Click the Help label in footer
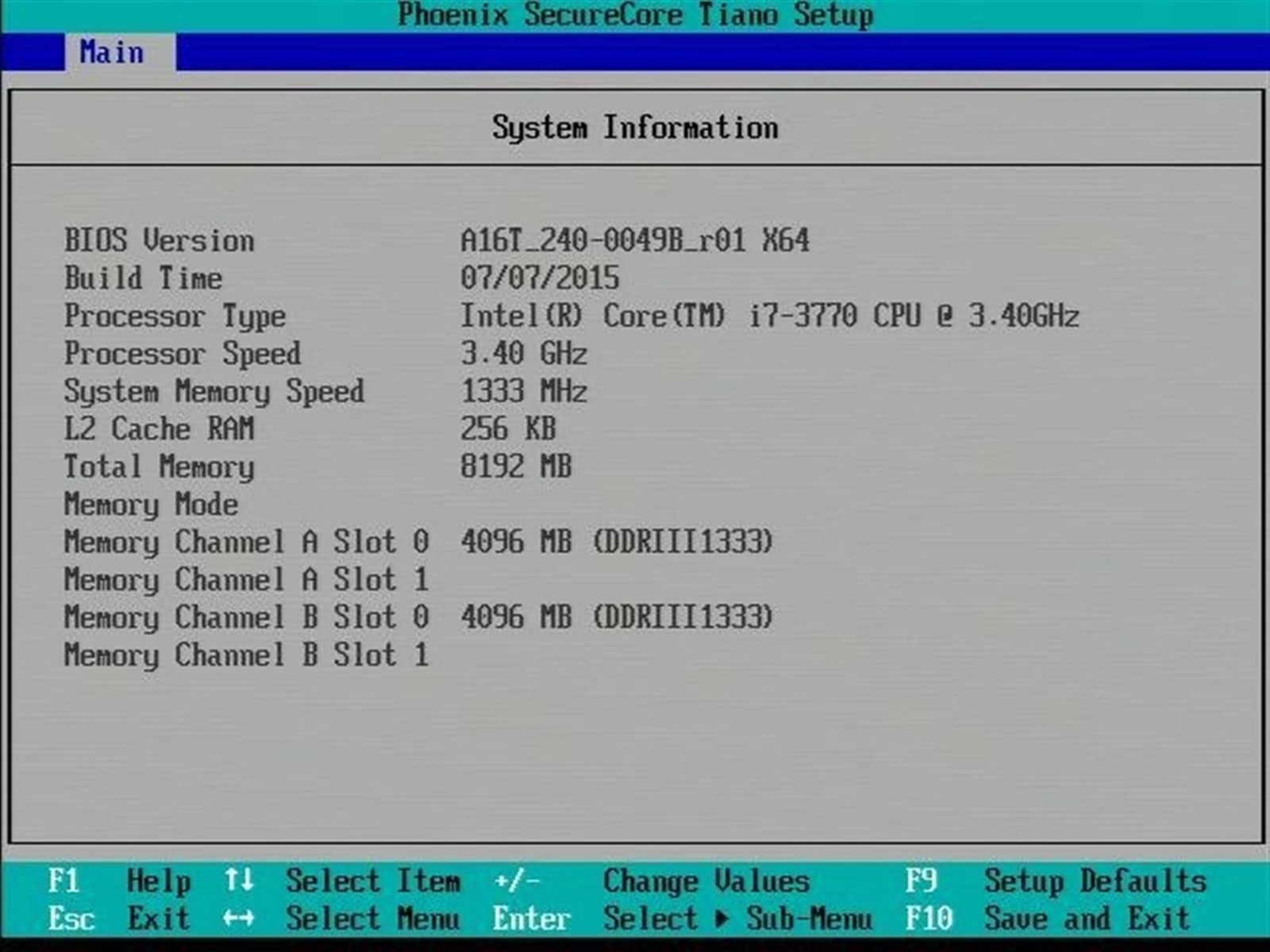This screenshot has height=952, width=1270. pos(159,881)
